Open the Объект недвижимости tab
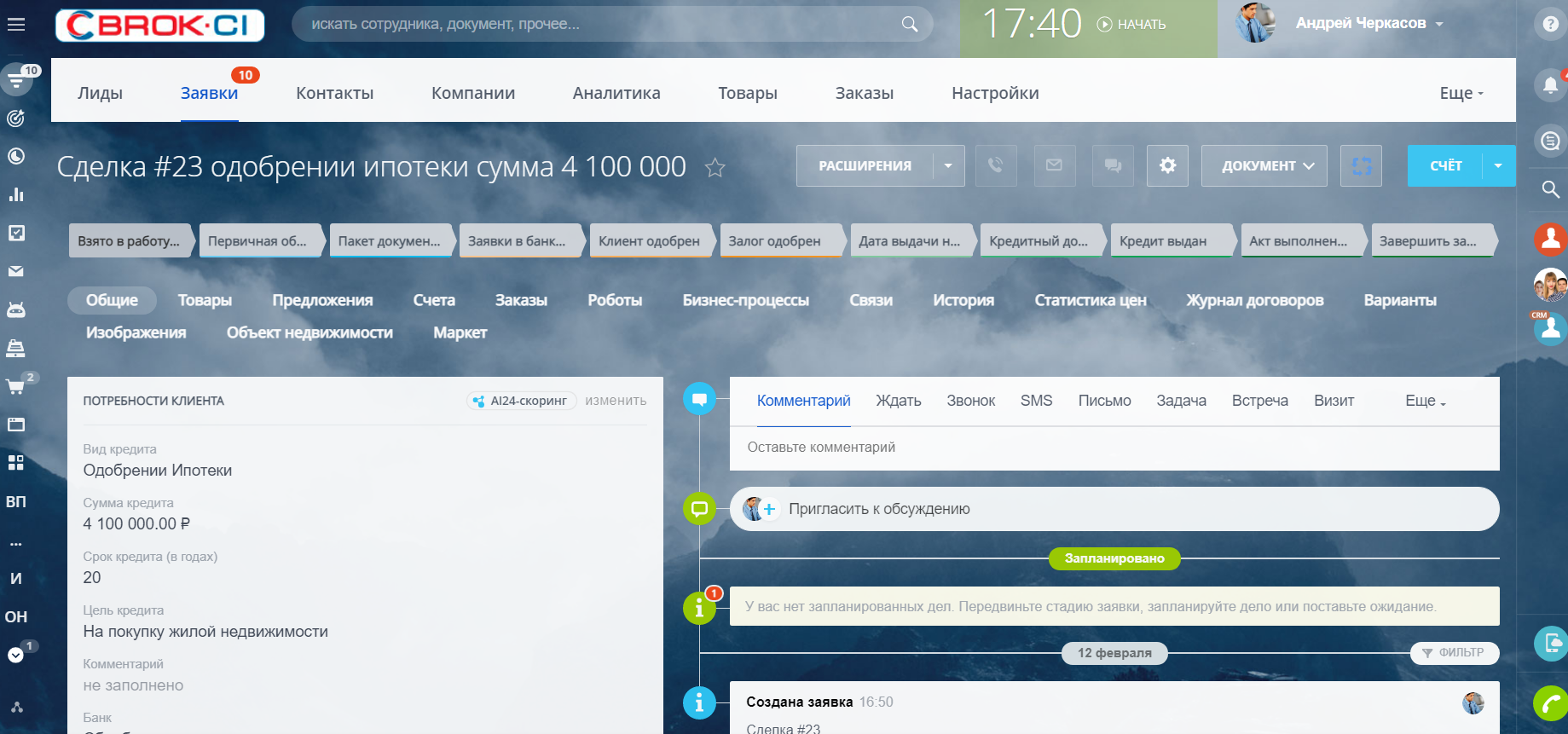Image resolution: width=1568 pixels, height=734 pixels. pyautogui.click(x=310, y=332)
